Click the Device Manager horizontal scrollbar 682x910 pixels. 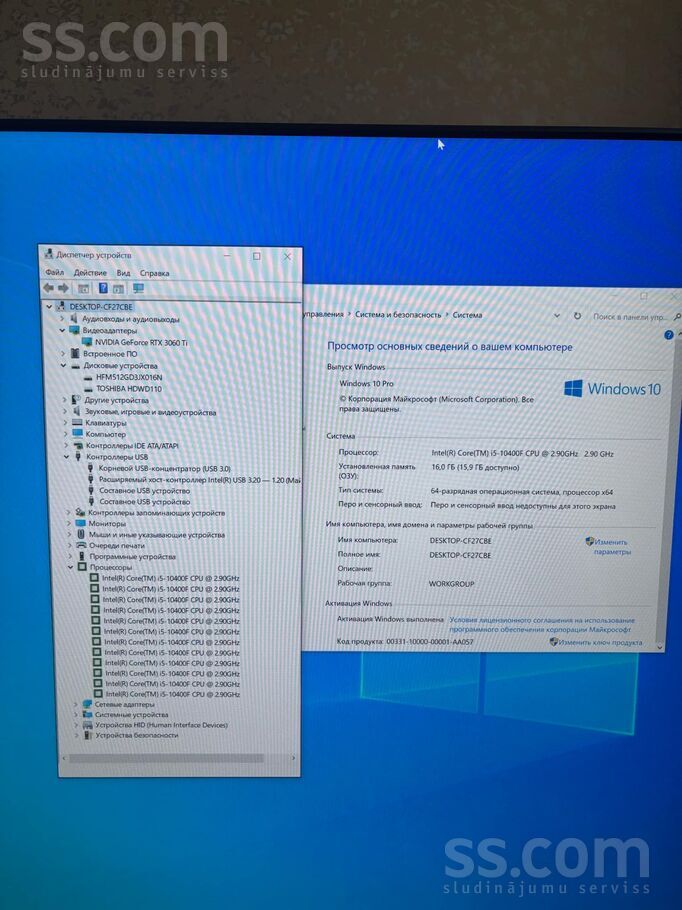coord(166,758)
